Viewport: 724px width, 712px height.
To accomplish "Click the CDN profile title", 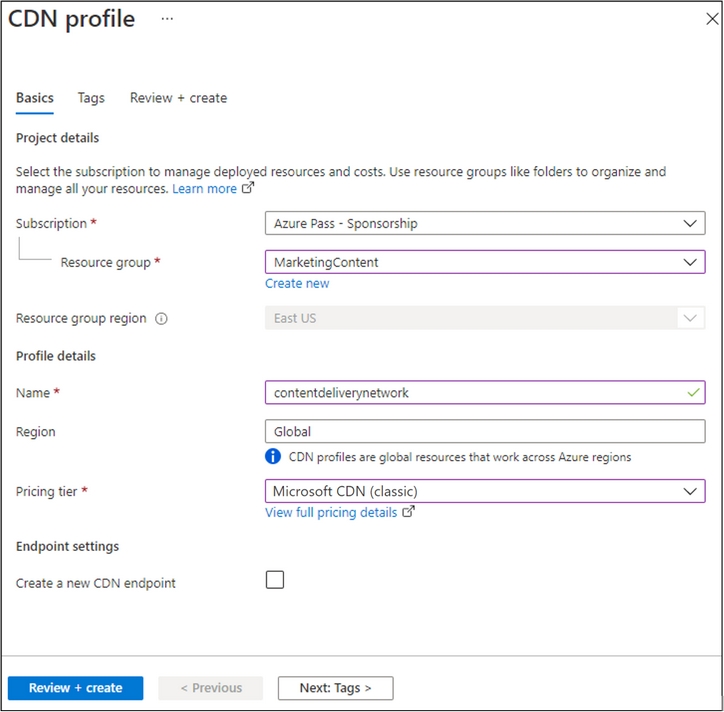I will 72,19.
